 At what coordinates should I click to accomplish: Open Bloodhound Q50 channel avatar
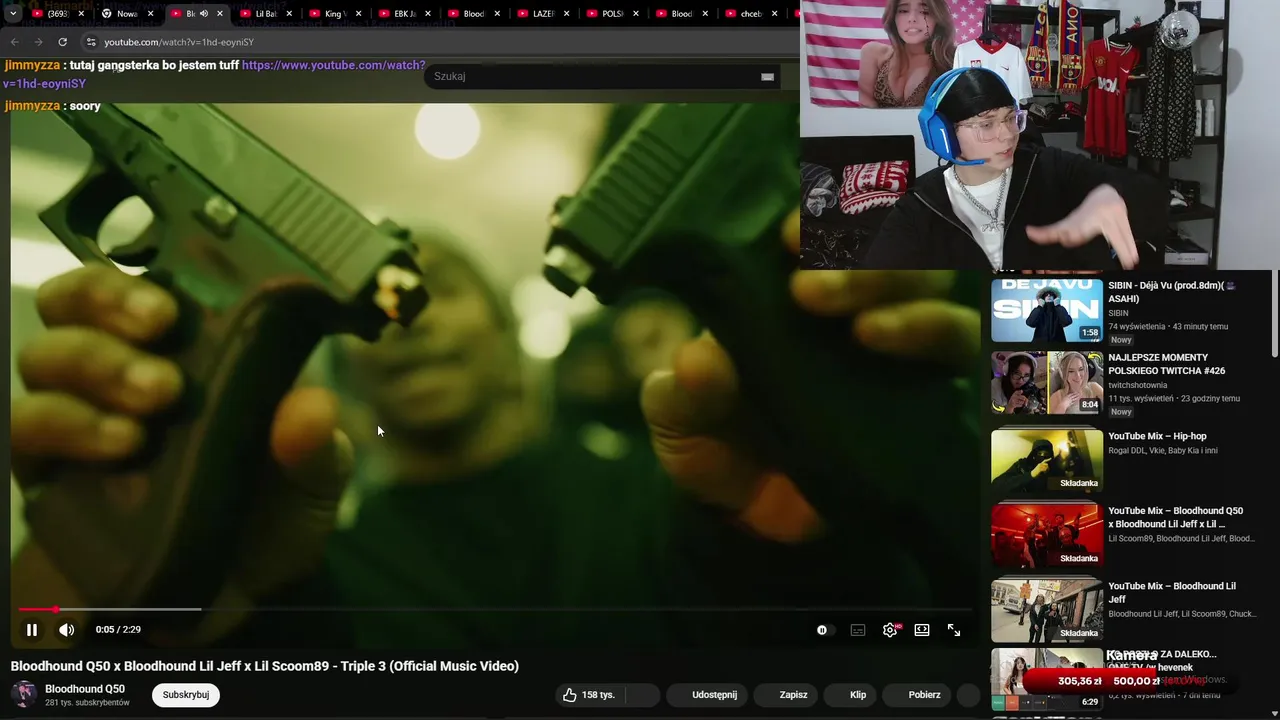point(24,694)
